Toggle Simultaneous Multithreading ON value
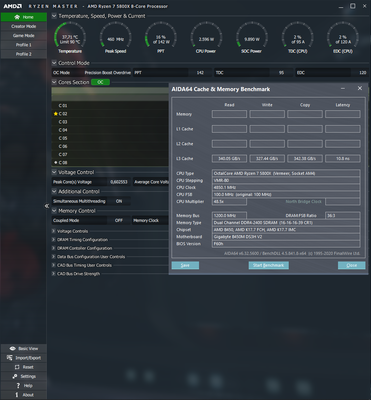Viewport: 371px width, 400px height. (x=119, y=201)
